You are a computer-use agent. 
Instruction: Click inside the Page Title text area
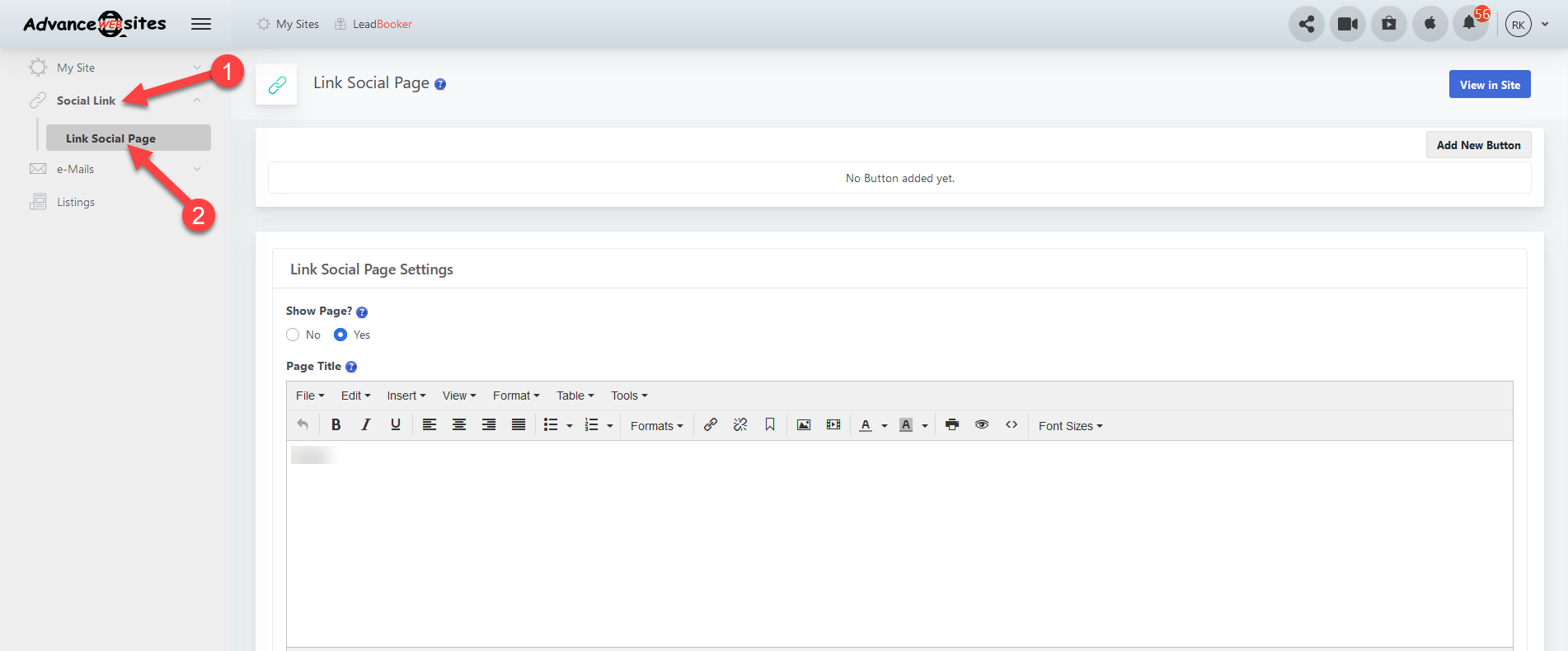pyautogui.click(x=899, y=544)
